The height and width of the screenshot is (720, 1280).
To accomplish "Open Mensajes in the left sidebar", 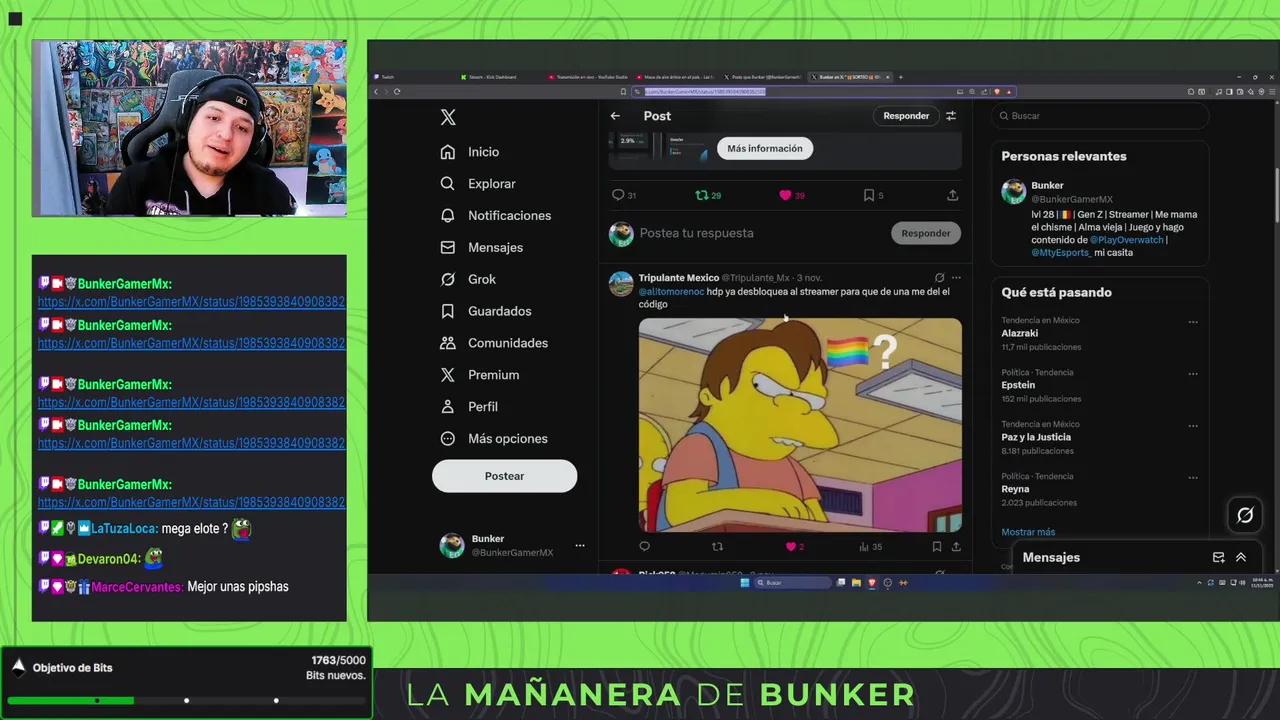I will (482, 248).
